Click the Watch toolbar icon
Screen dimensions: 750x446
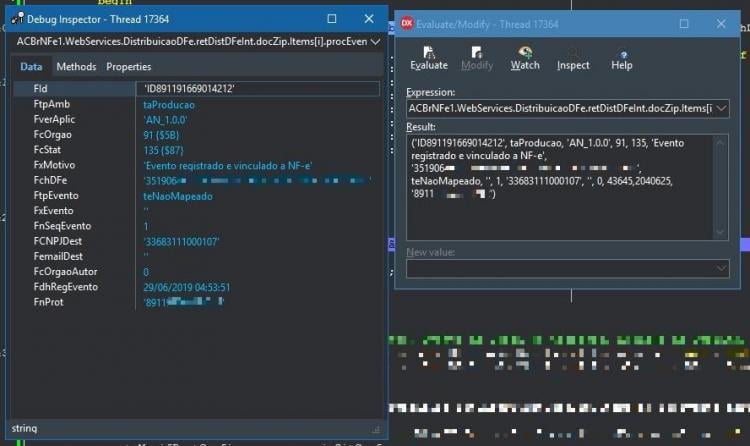pyautogui.click(x=525, y=52)
